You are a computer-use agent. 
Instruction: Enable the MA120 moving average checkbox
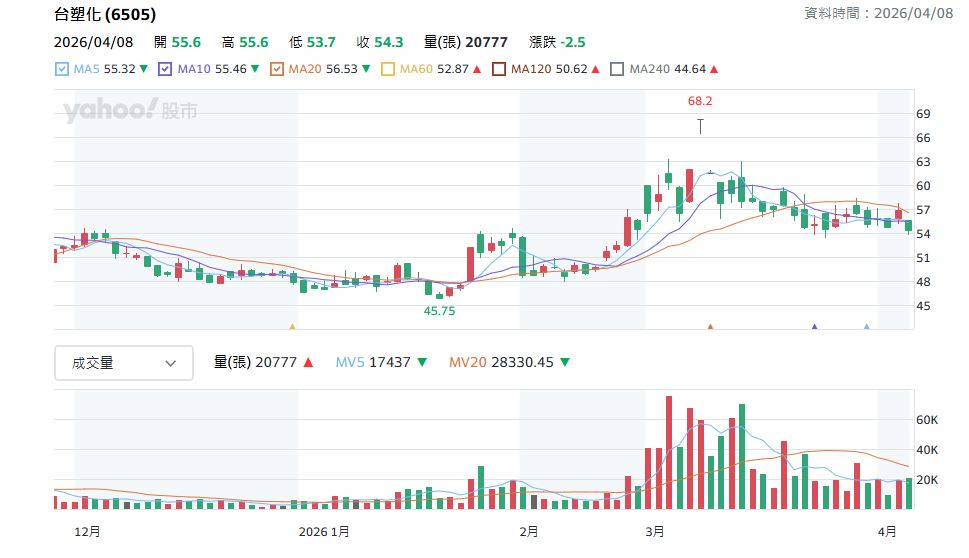coord(498,70)
